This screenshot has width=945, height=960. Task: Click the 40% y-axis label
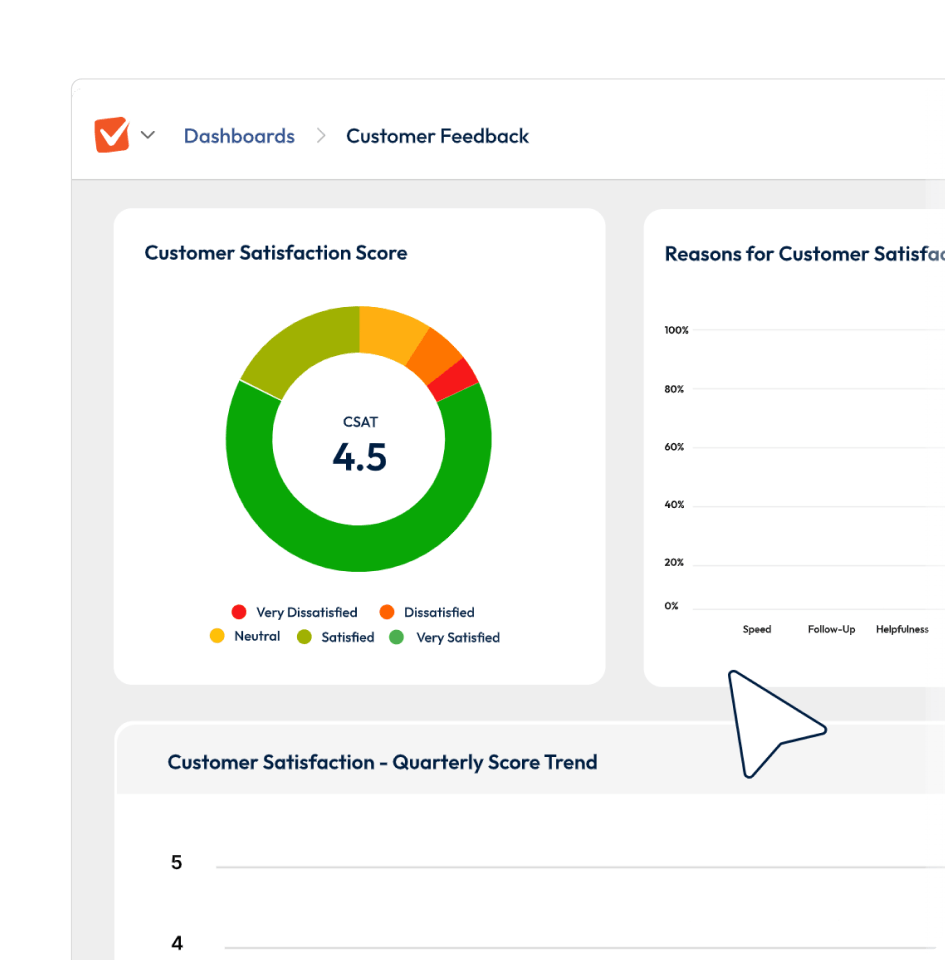click(x=674, y=504)
